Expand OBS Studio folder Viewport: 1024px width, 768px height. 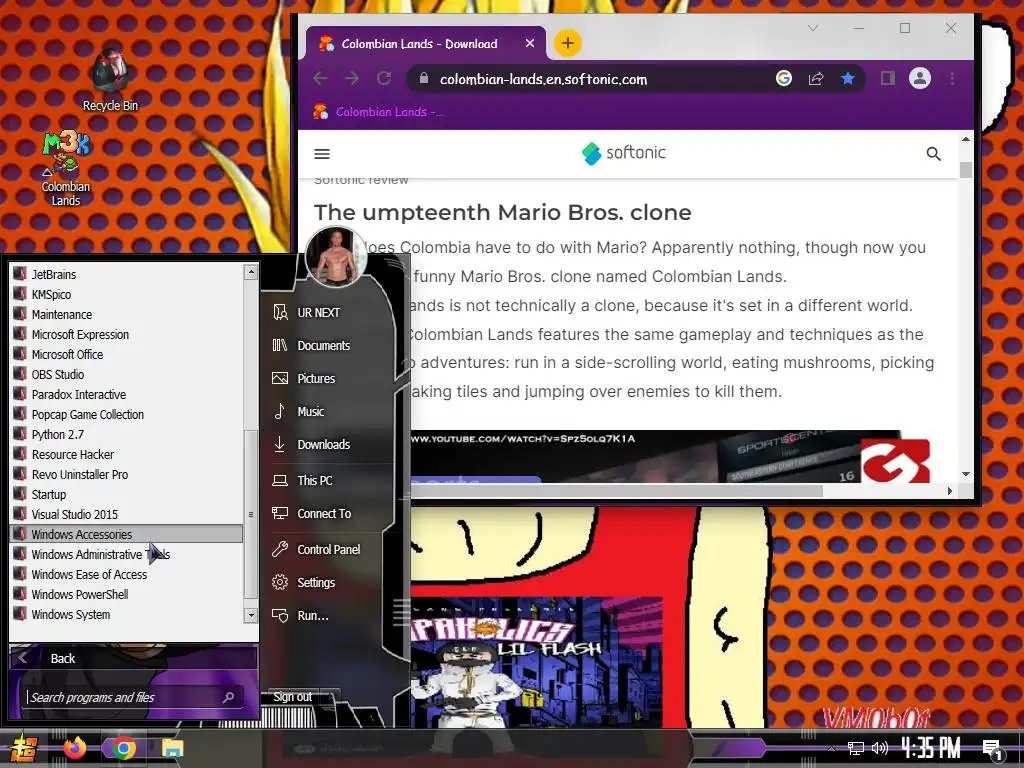point(127,375)
